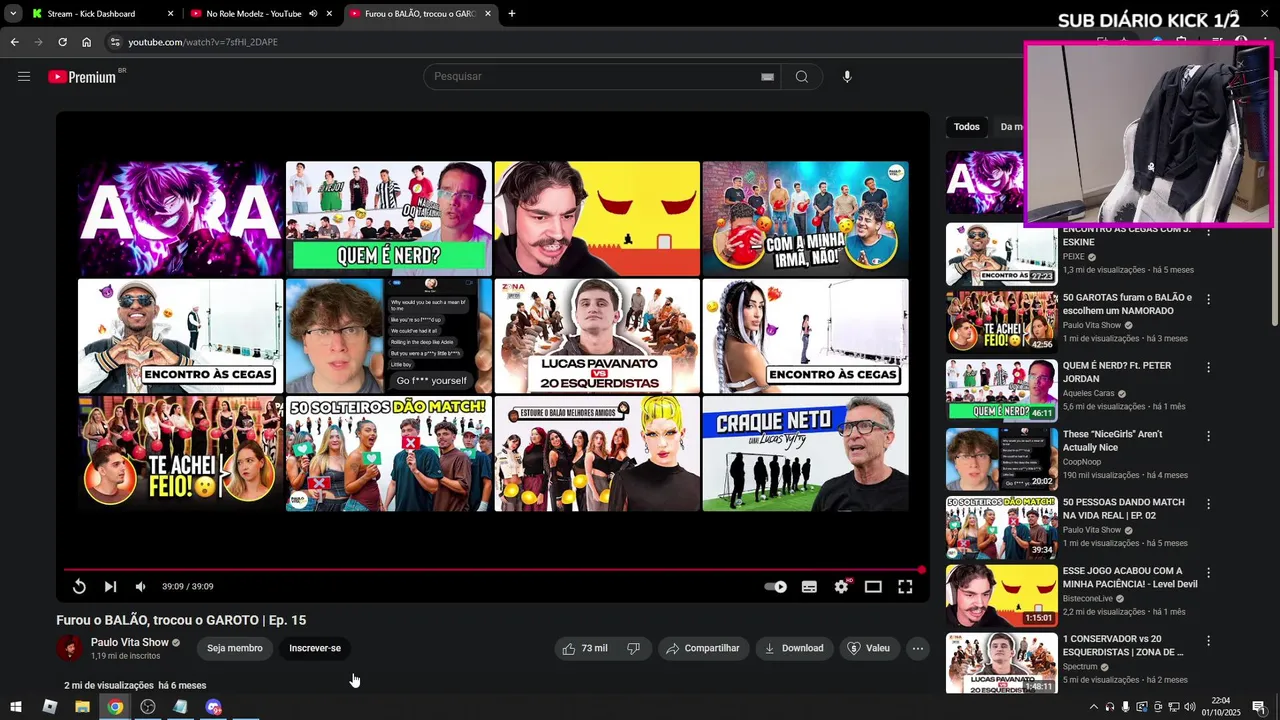Open the Paulo Vita Show channel name link

(130, 643)
